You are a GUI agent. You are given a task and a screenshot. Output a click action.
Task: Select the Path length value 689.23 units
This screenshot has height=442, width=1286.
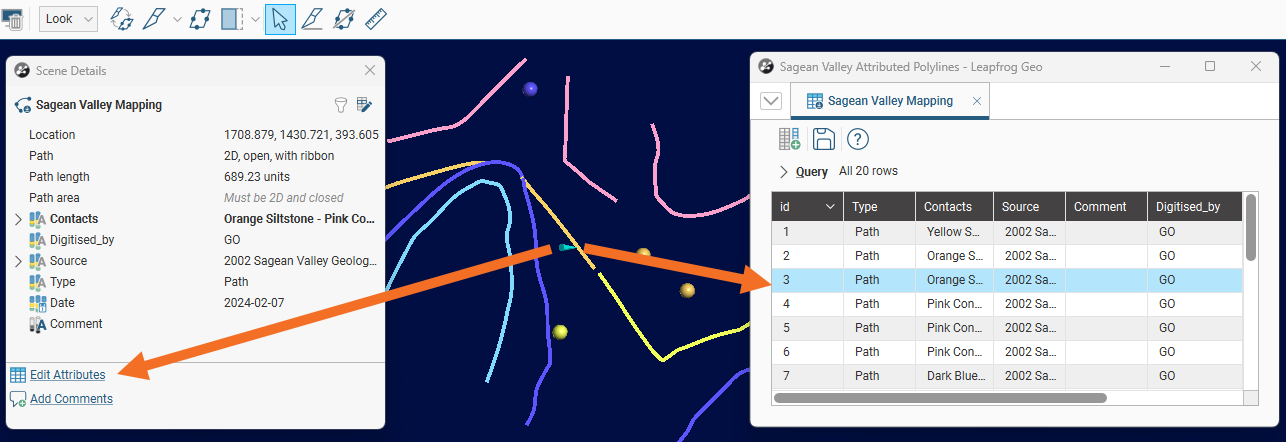pos(260,177)
